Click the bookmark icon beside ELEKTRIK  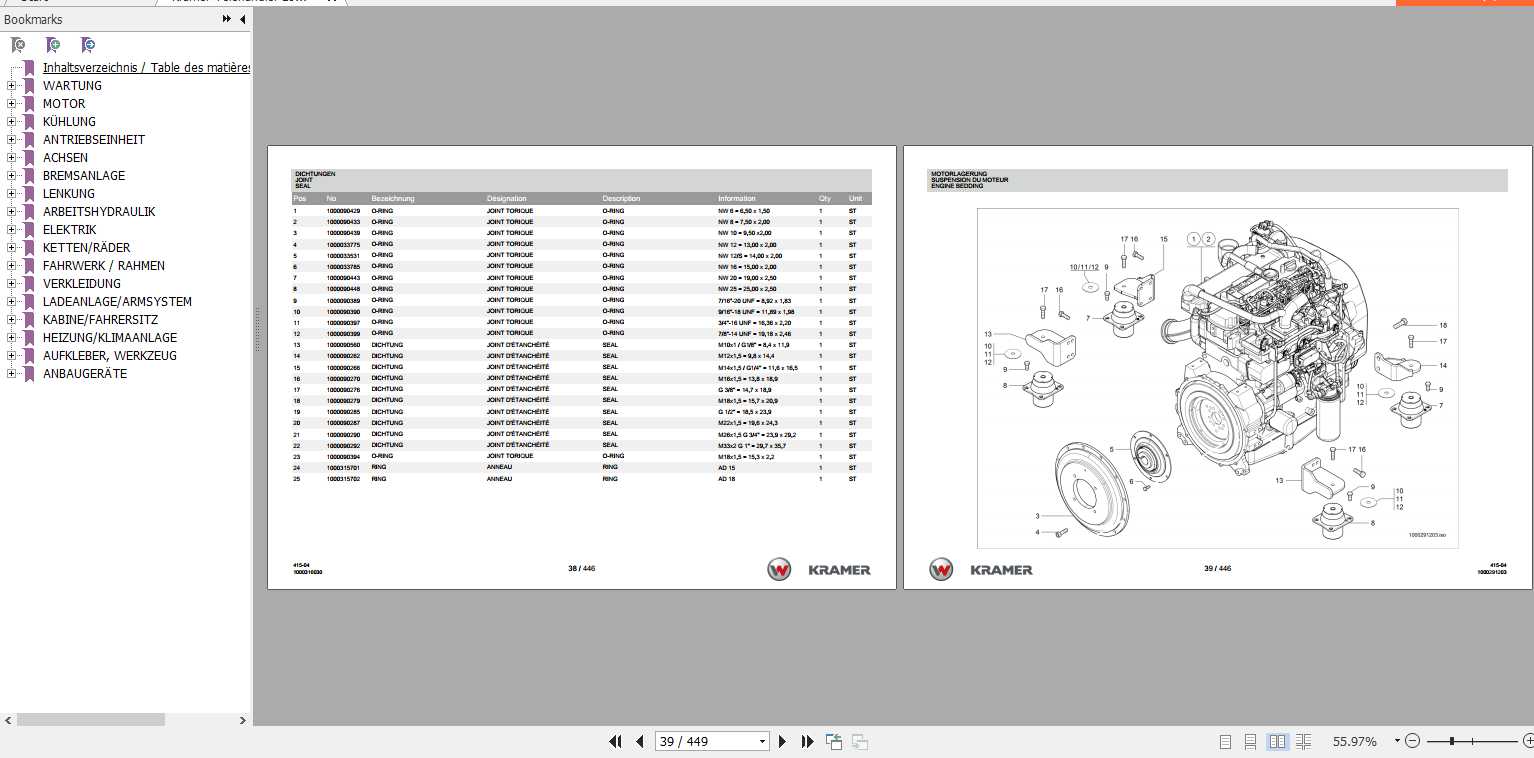(30, 230)
